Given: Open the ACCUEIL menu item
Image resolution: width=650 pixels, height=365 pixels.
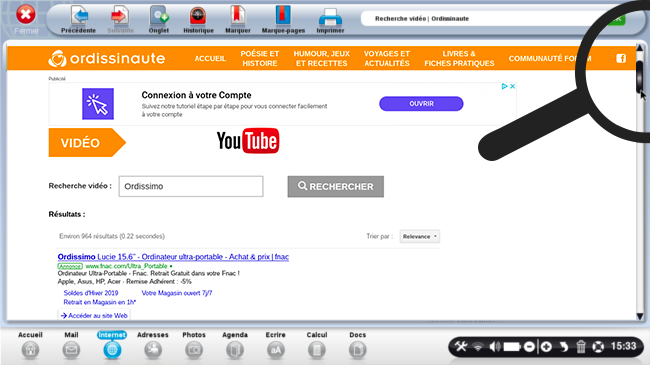Looking at the screenshot, I should [210, 58].
